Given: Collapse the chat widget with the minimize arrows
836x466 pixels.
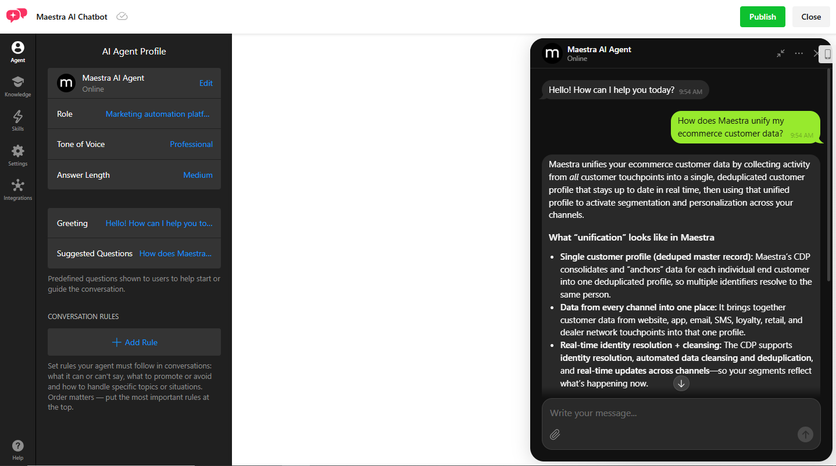Looking at the screenshot, I should coord(781,53).
